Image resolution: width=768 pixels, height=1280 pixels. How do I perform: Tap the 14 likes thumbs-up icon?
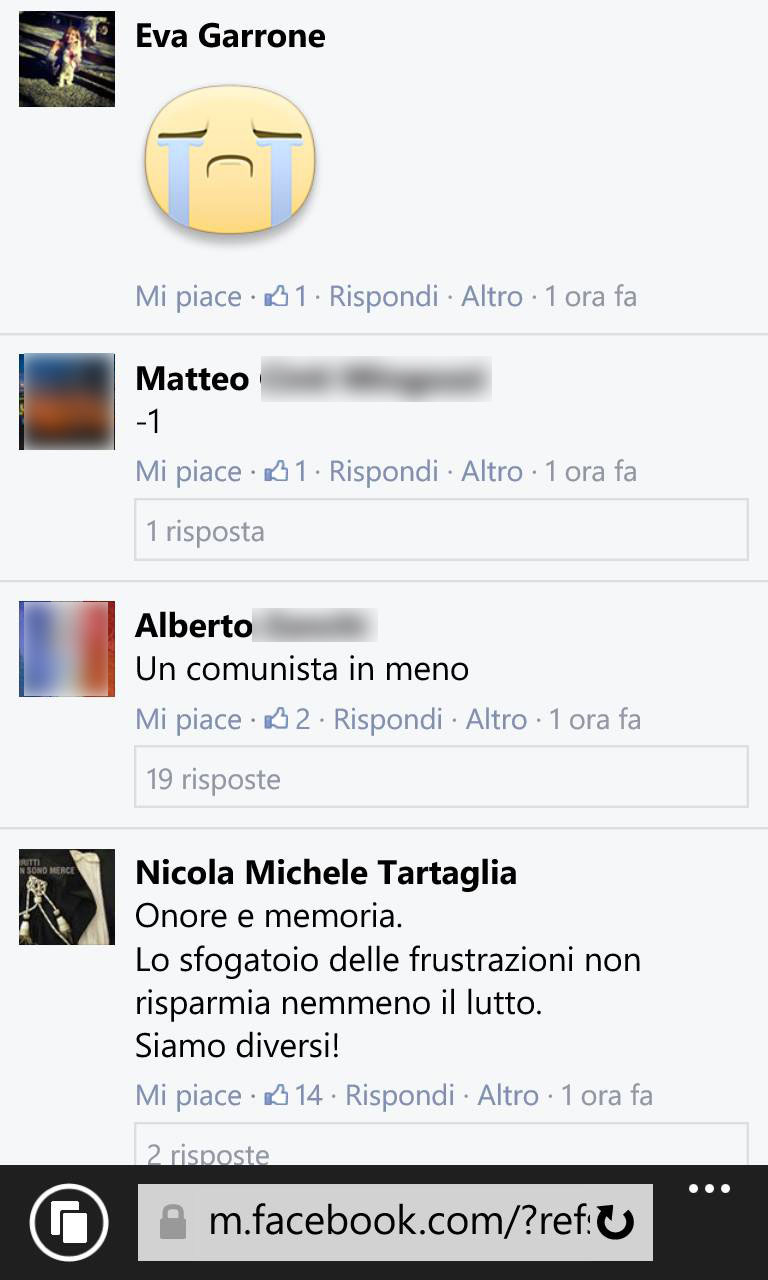[x=277, y=1096]
